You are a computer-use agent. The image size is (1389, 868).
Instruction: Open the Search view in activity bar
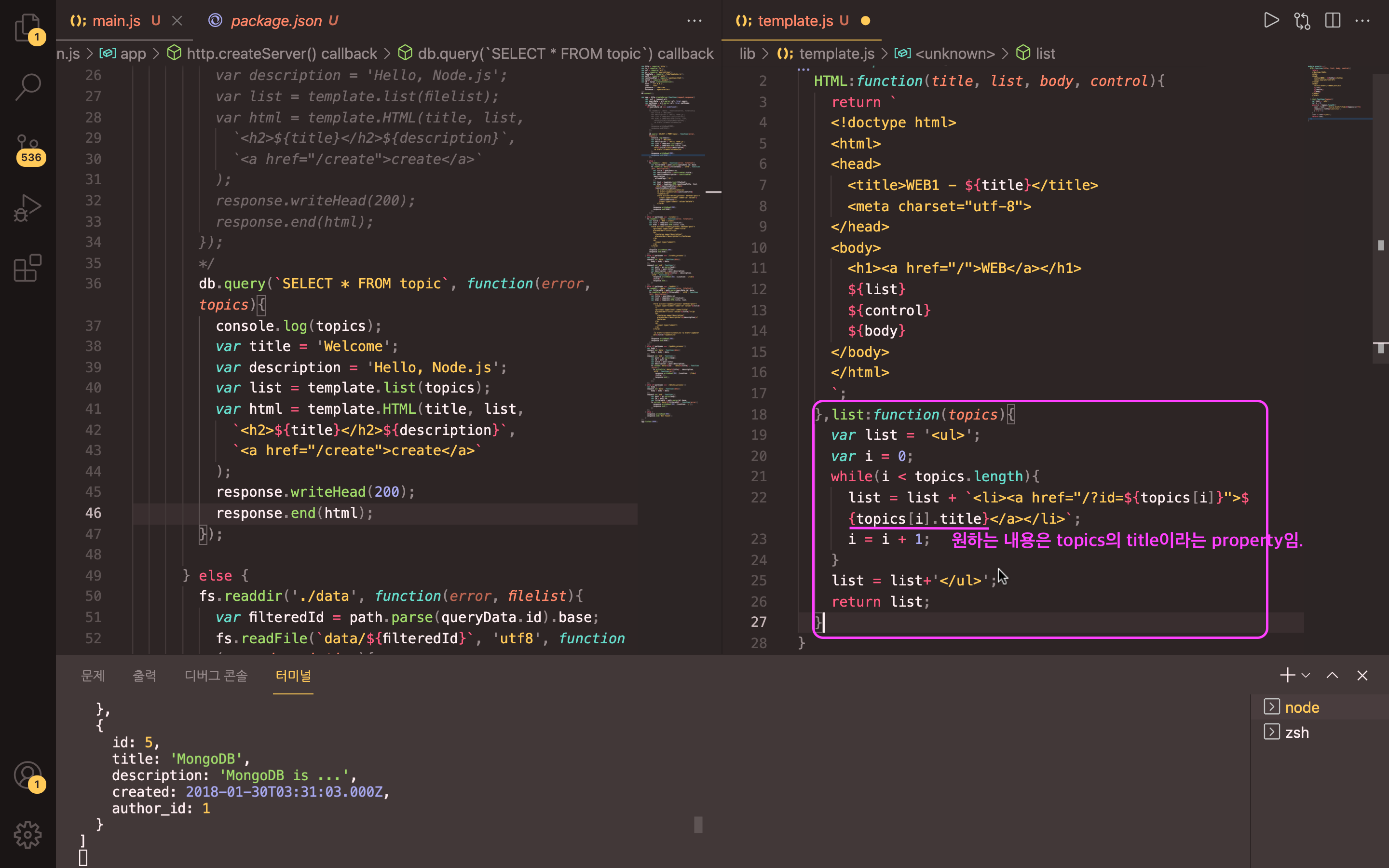[x=27, y=87]
